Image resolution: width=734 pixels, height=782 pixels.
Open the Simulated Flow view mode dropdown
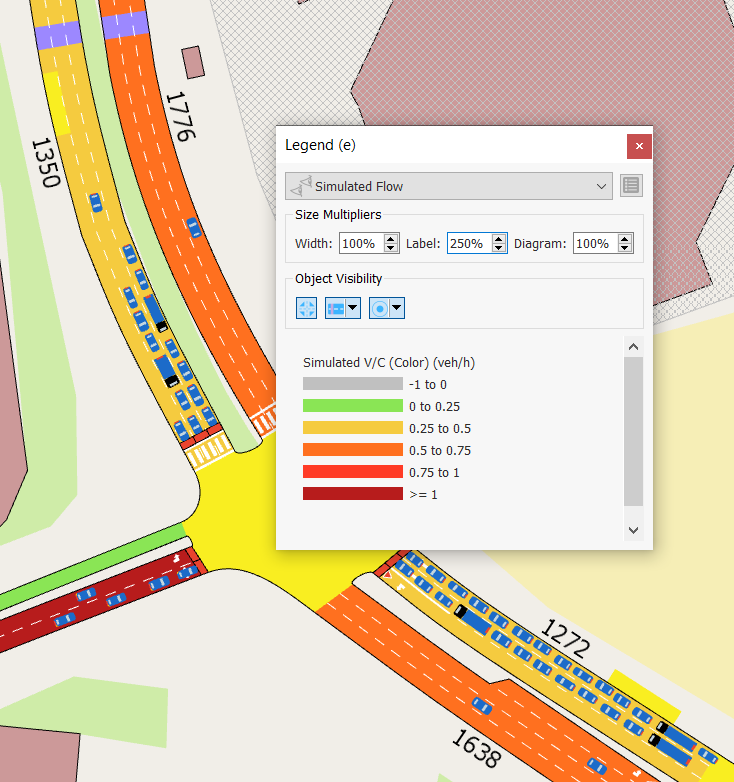pos(448,186)
